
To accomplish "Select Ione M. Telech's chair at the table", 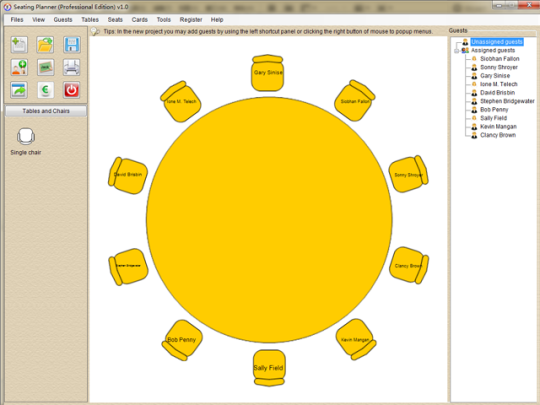I will point(181,102).
